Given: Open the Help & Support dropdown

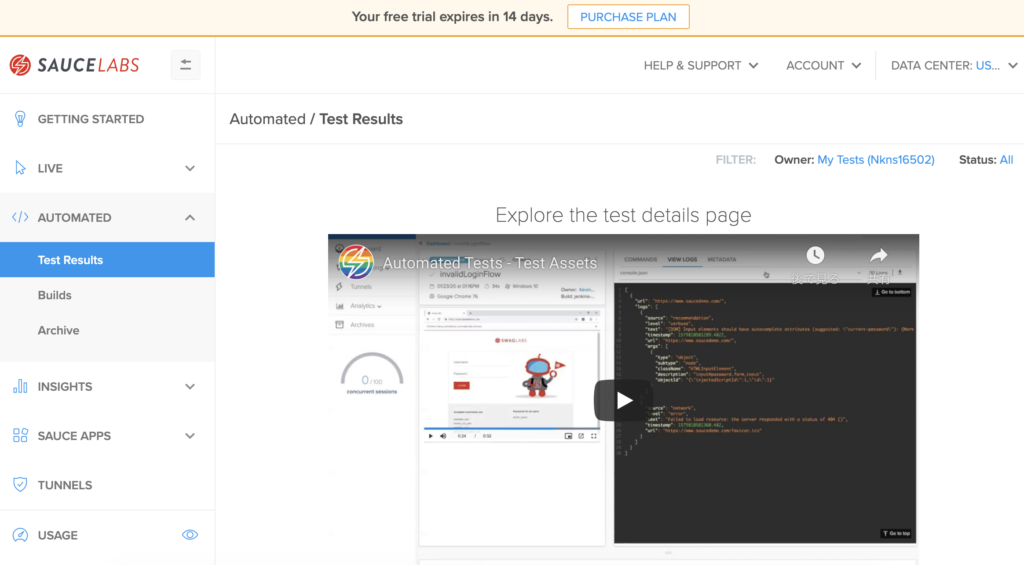Looking at the screenshot, I should (x=701, y=65).
